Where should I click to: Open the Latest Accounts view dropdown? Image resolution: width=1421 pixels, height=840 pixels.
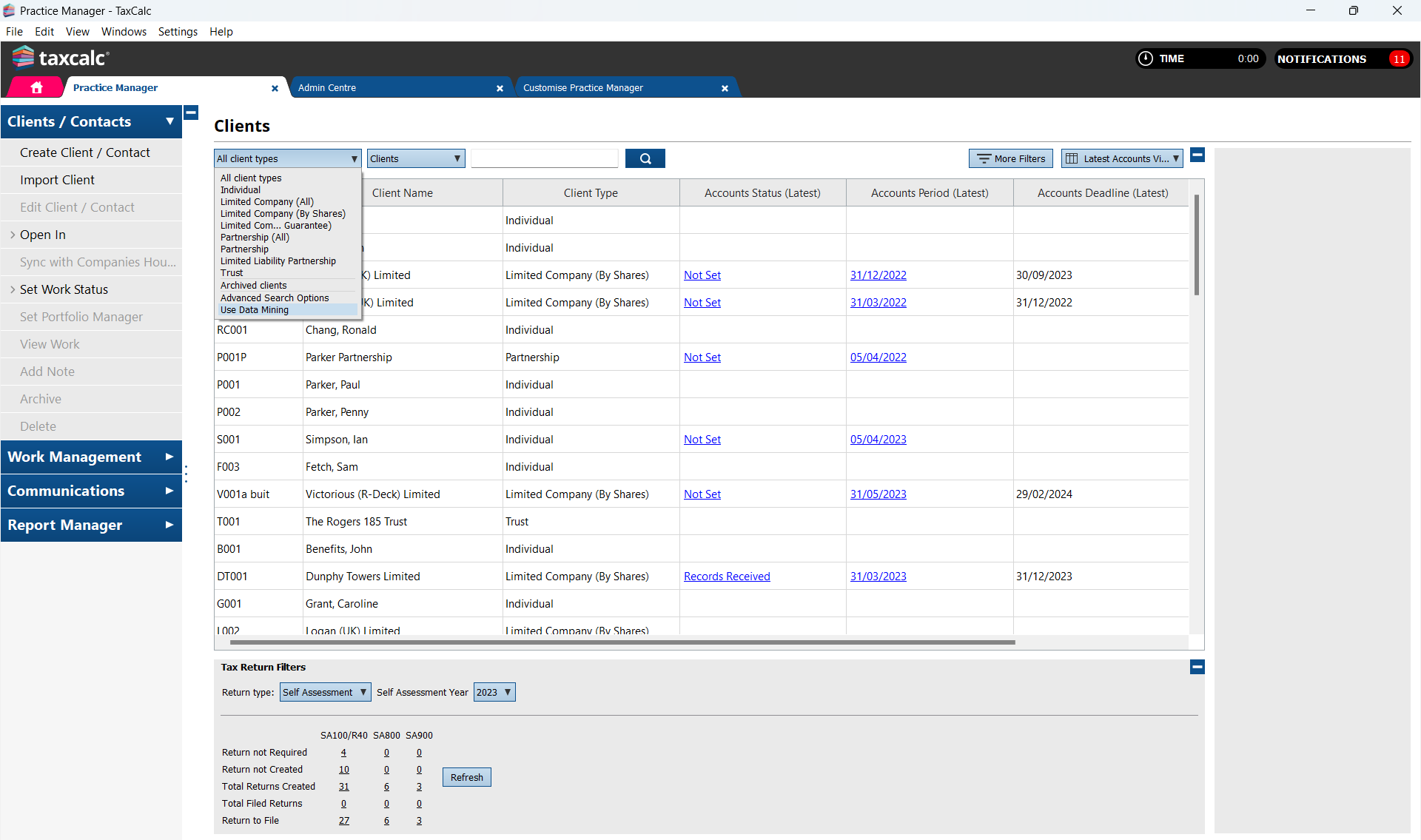coord(1122,158)
